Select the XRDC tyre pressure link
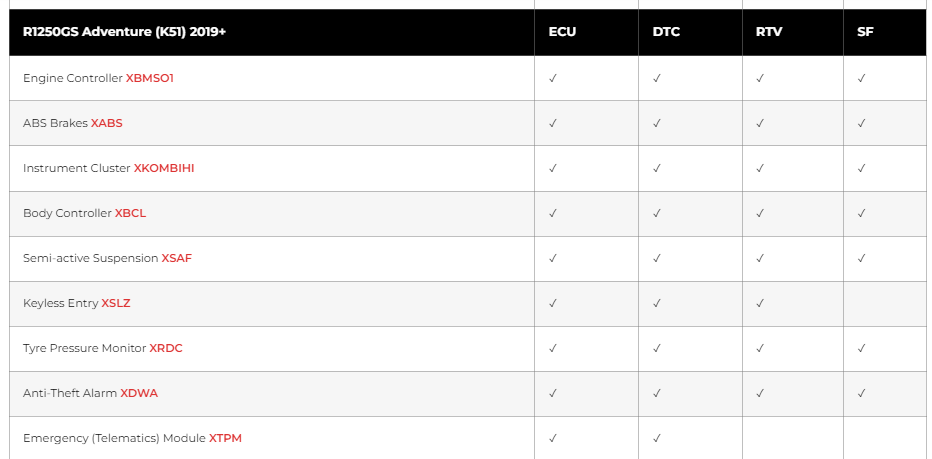932x459 pixels. (166, 348)
